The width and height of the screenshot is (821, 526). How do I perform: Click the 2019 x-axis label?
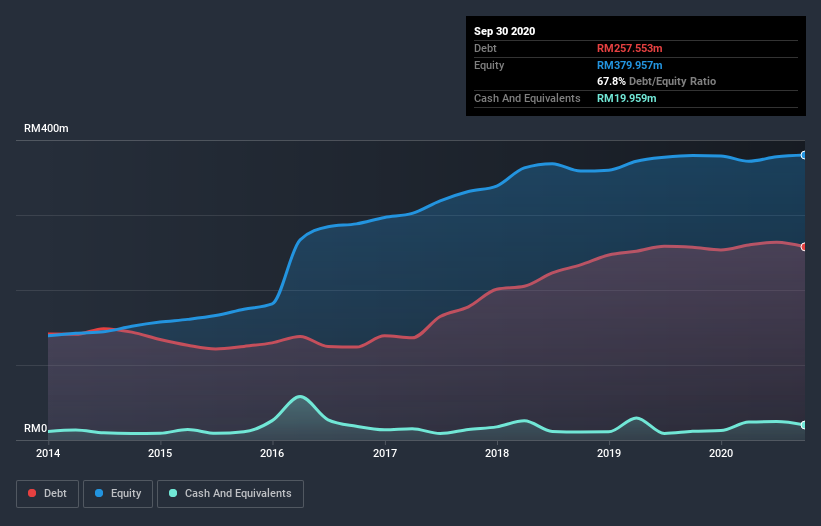tap(608, 453)
